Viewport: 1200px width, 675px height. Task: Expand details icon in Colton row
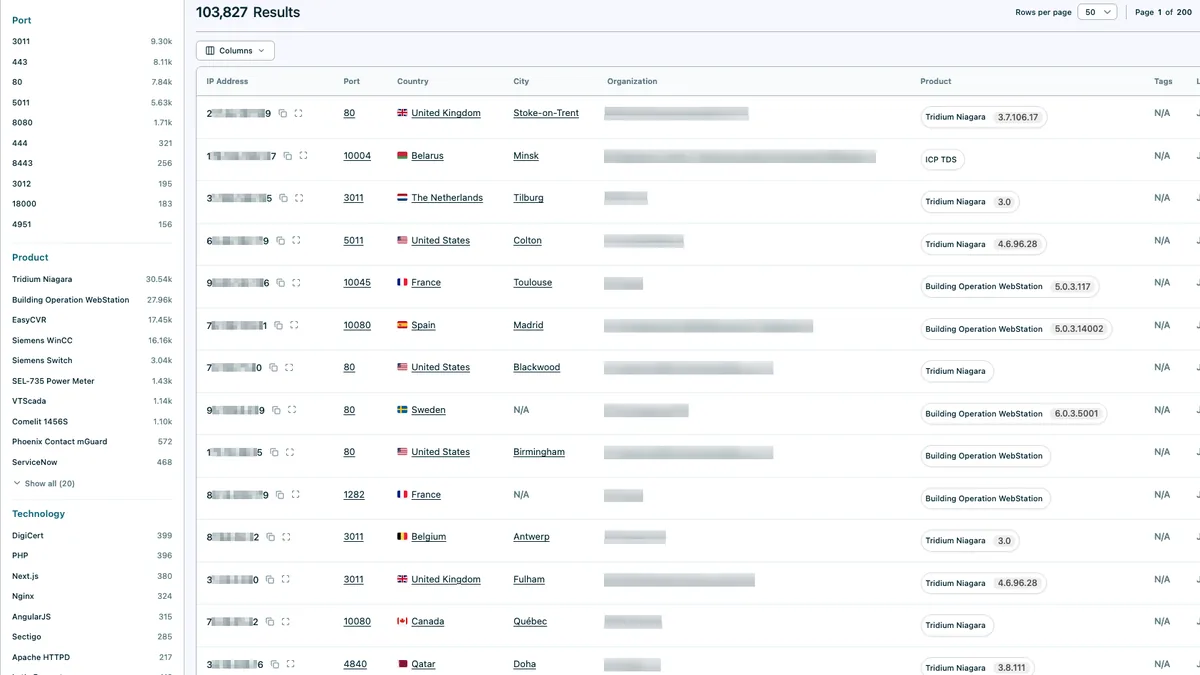click(296, 241)
